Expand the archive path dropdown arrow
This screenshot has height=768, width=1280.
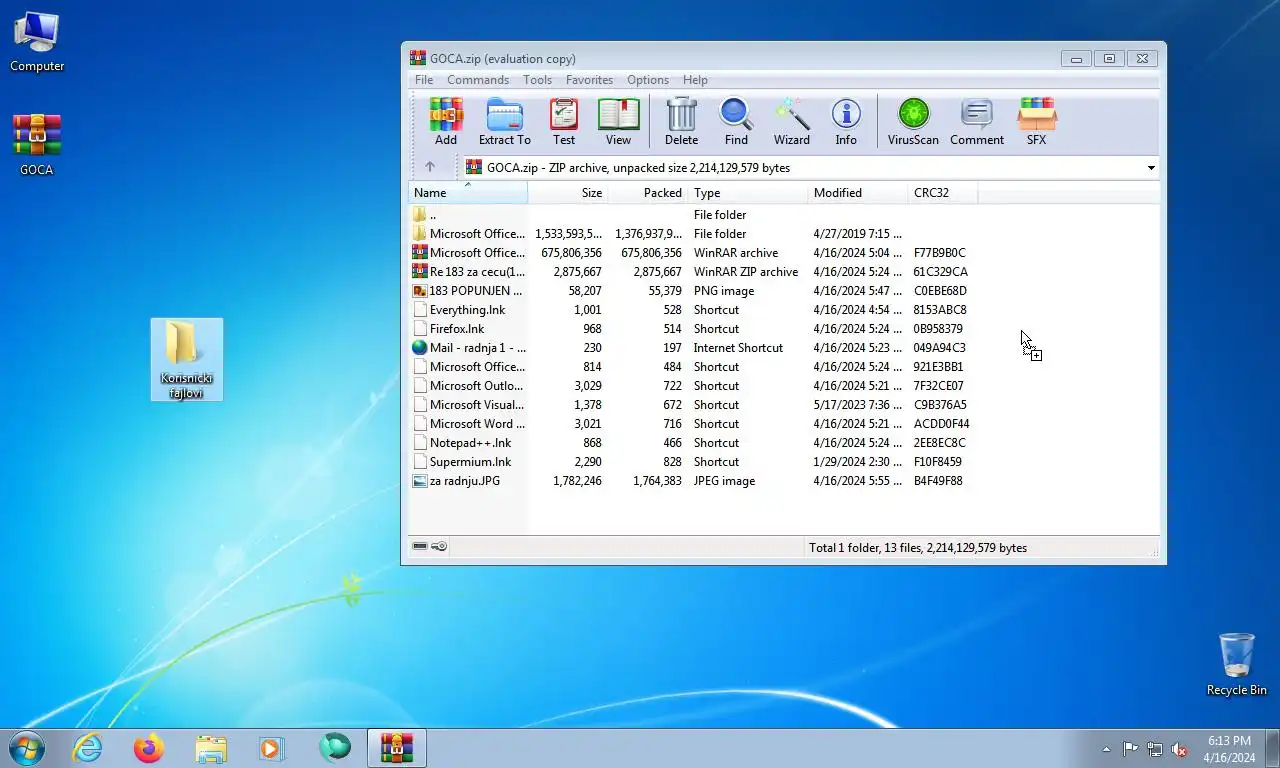click(x=1151, y=168)
